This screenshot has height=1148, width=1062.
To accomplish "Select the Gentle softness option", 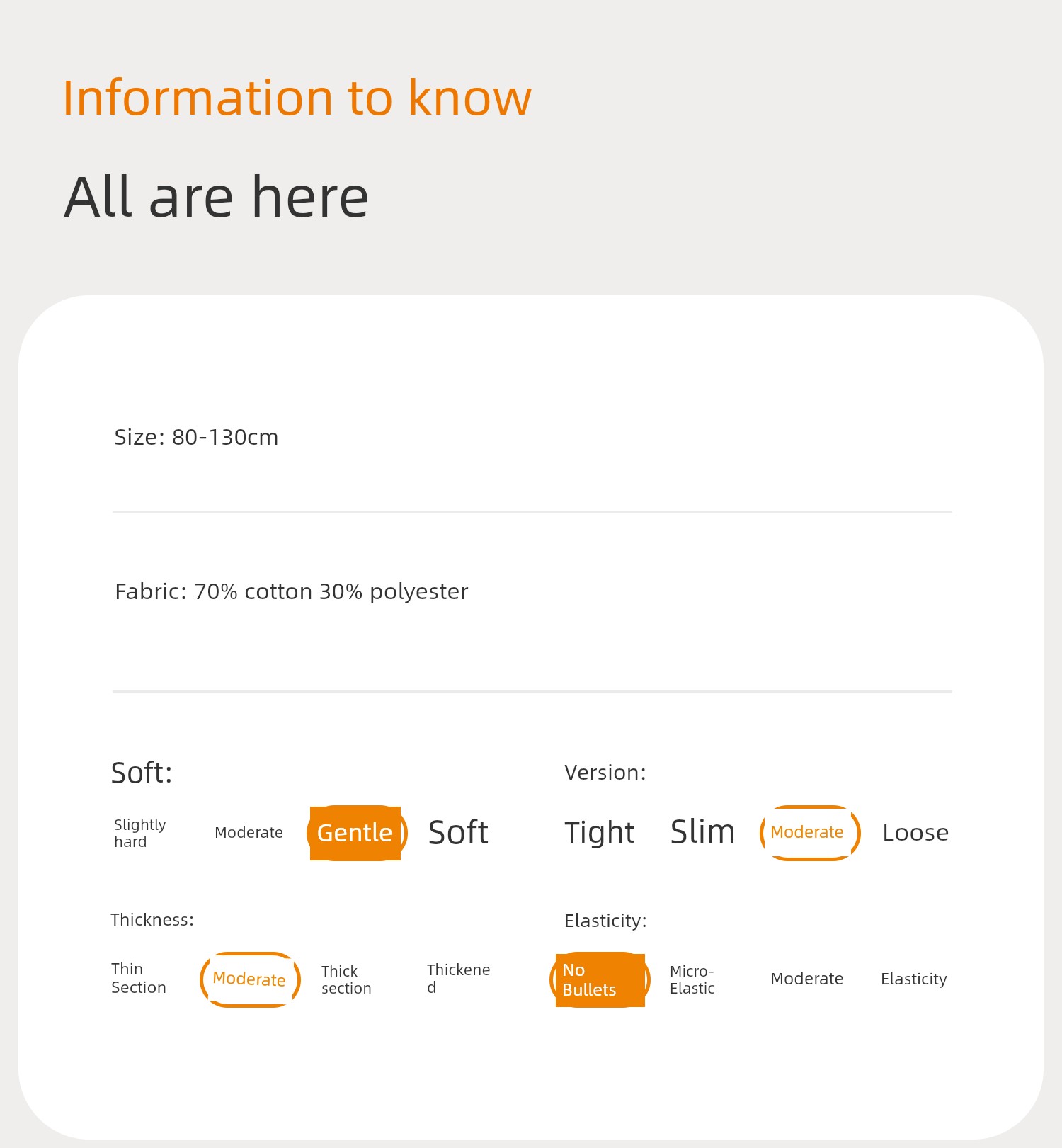I will pyautogui.click(x=356, y=833).
